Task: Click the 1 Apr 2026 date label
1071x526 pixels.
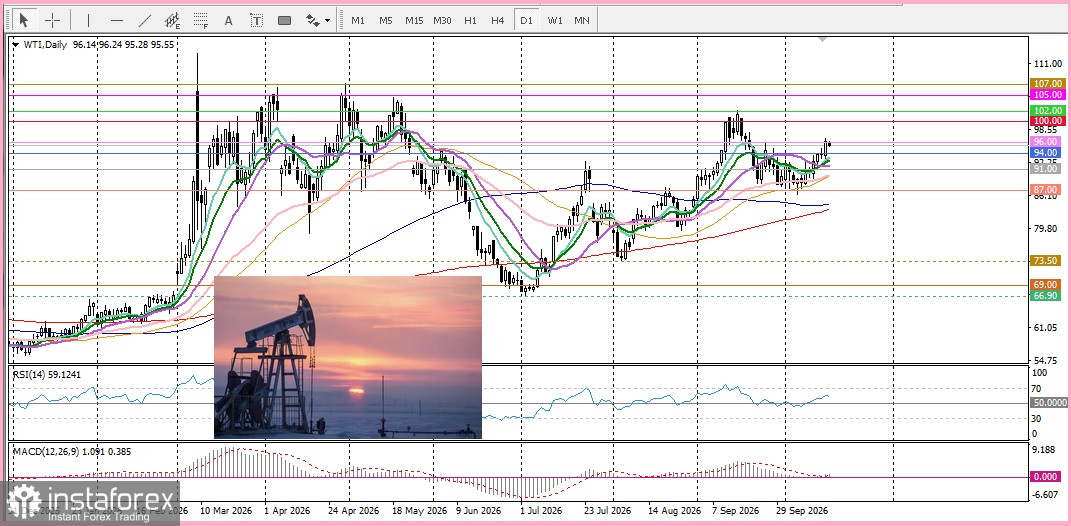Action: (287, 510)
